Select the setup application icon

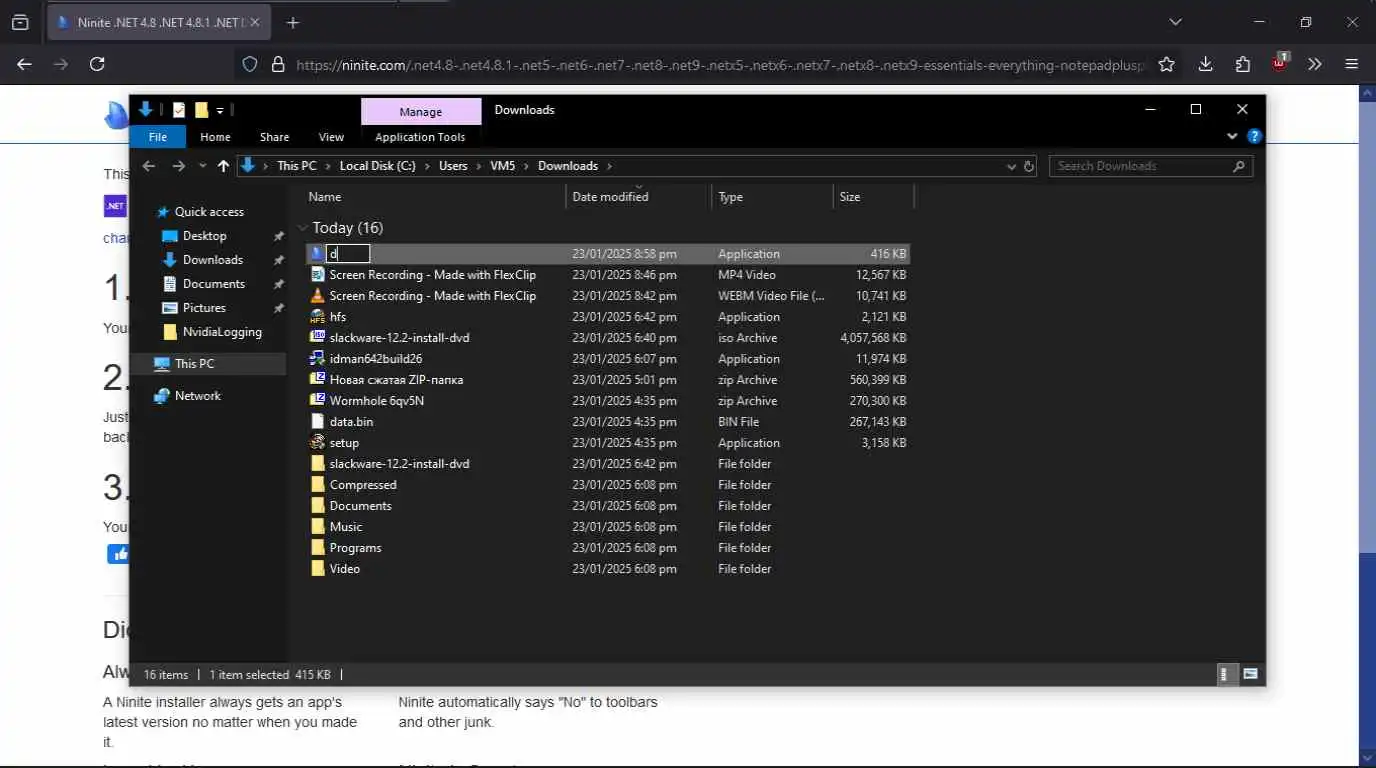[x=317, y=443]
